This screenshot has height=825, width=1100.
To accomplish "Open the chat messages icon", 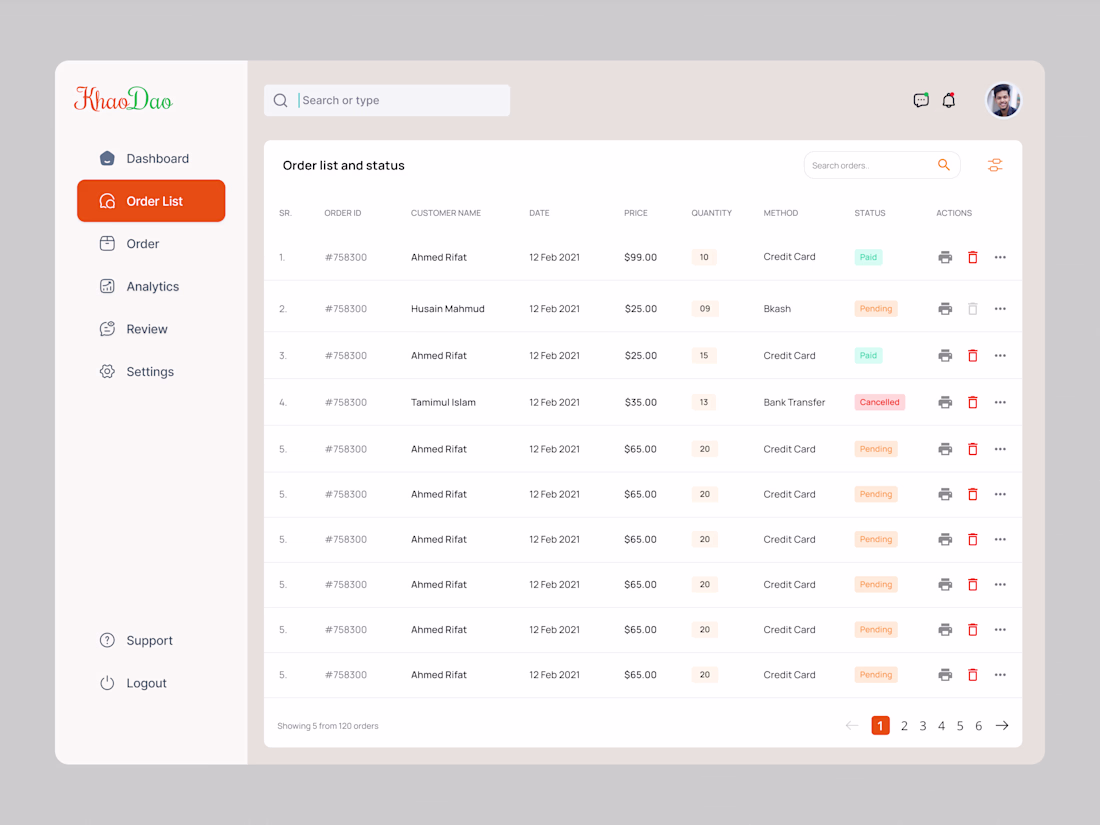I will (921, 100).
